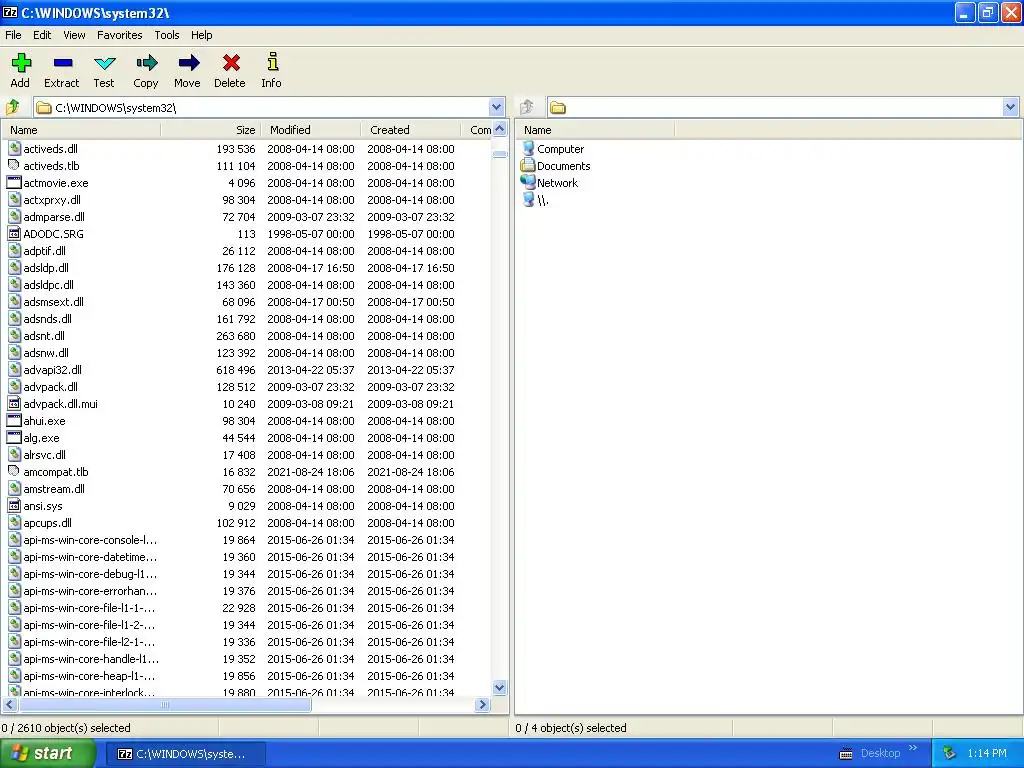The height and width of the screenshot is (768, 1024).
Task: Open the Edit menu
Action: (42, 35)
